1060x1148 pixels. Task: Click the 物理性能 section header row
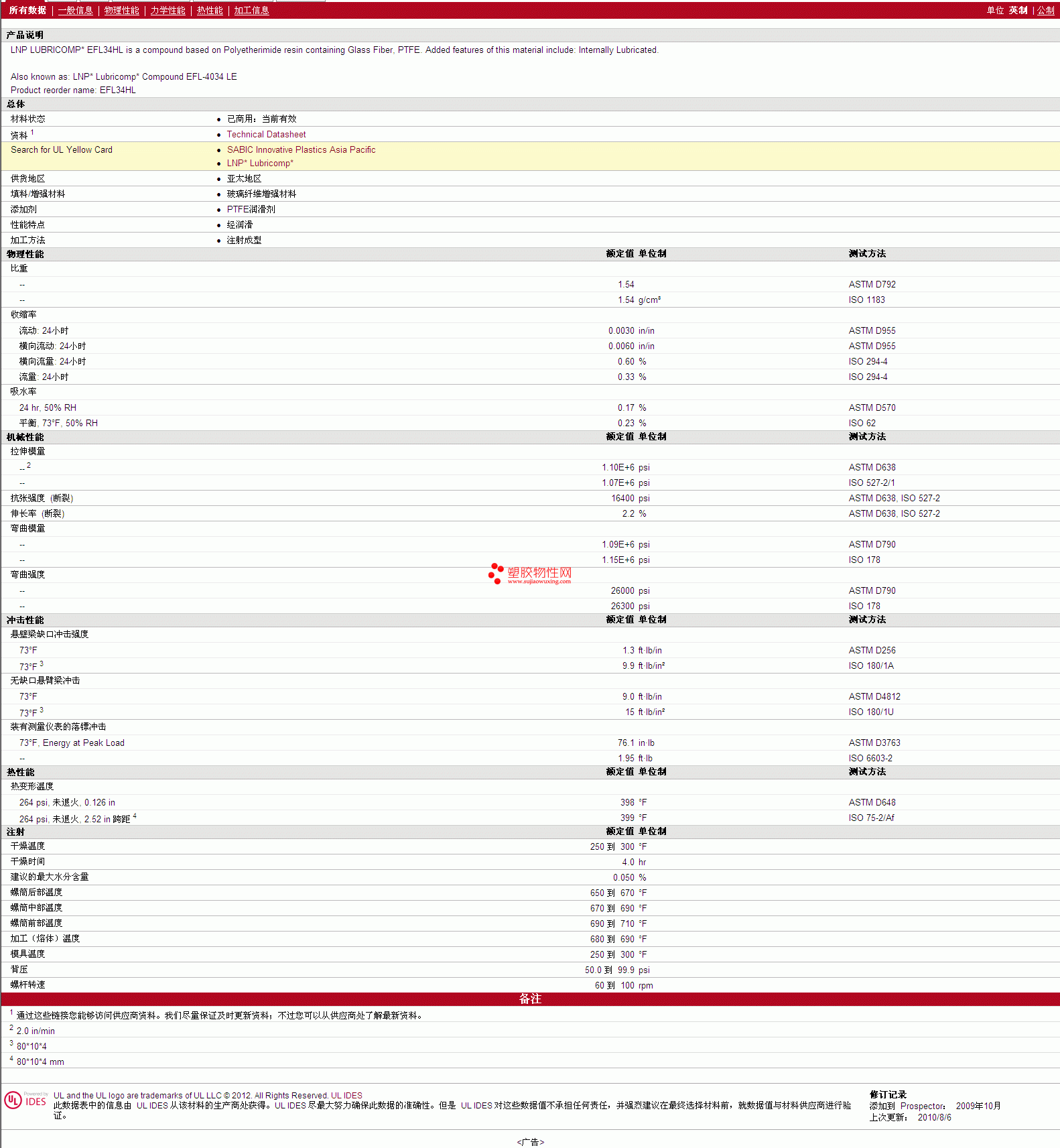[530, 255]
